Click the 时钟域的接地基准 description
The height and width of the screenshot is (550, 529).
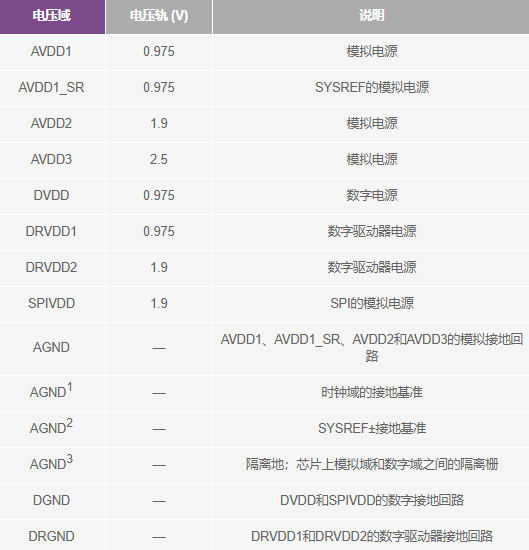click(372, 393)
